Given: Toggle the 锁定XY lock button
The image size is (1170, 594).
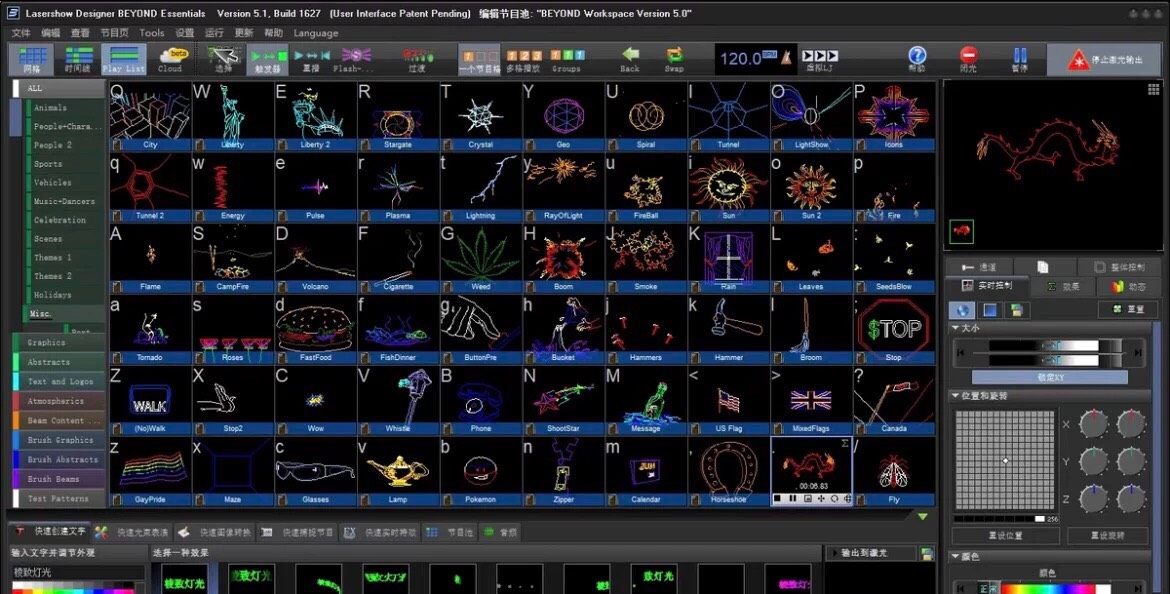Looking at the screenshot, I should 1050,378.
